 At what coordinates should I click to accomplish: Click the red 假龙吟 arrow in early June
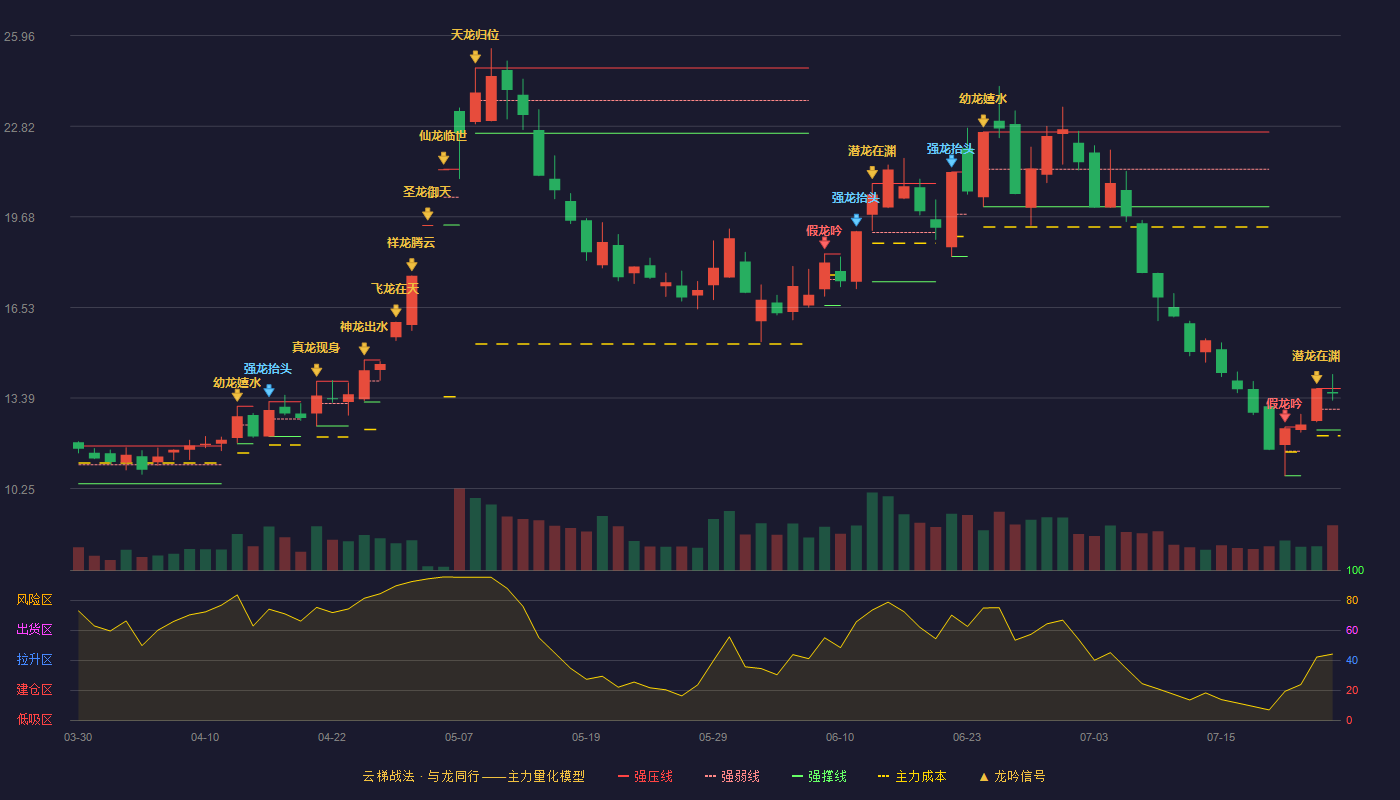coord(824,242)
